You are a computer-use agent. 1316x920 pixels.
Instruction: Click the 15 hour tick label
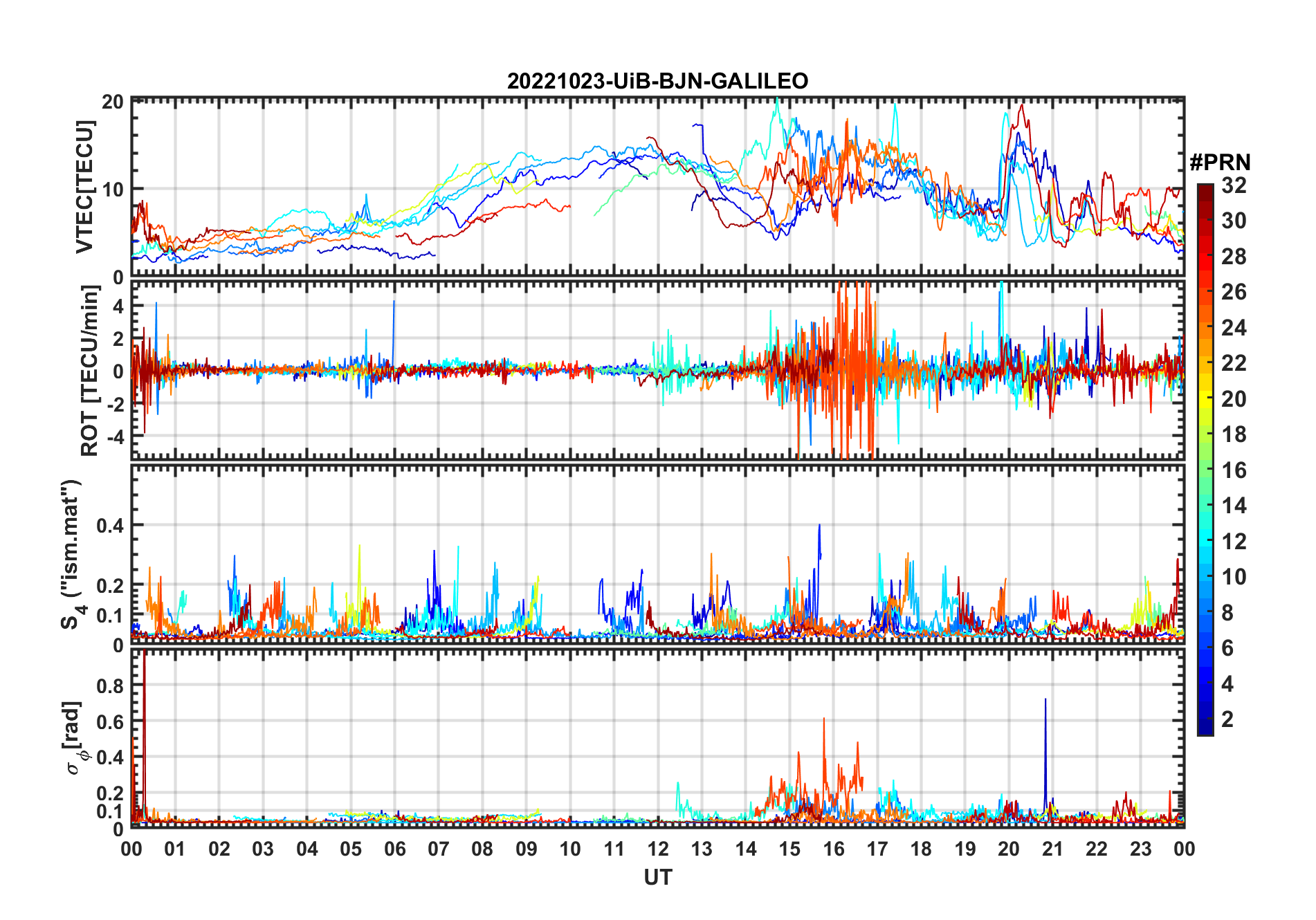point(789,849)
